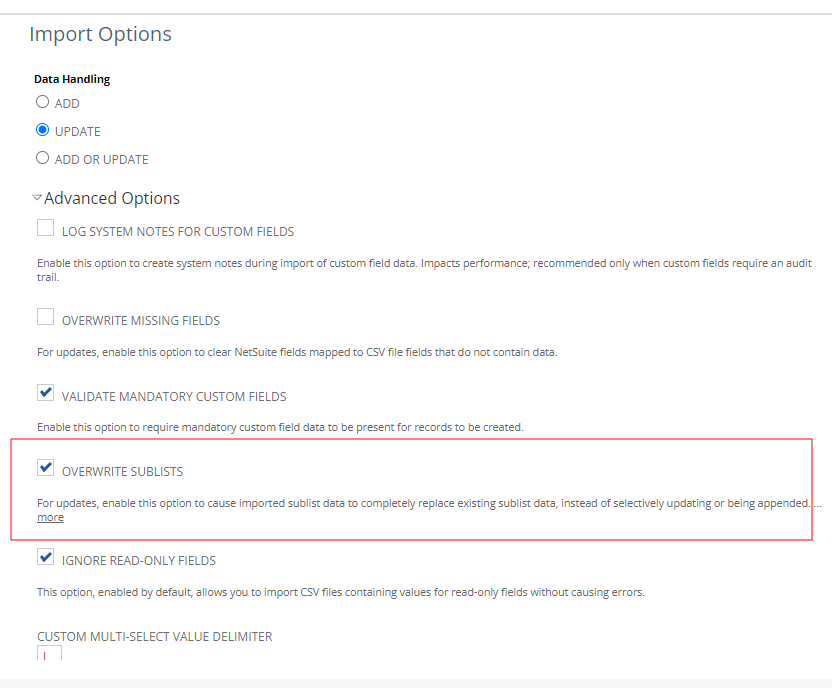Viewport: 832px width, 688px height.
Task: Uncheck the Ignore Read-Only Fields checkbox
Action: 45,557
